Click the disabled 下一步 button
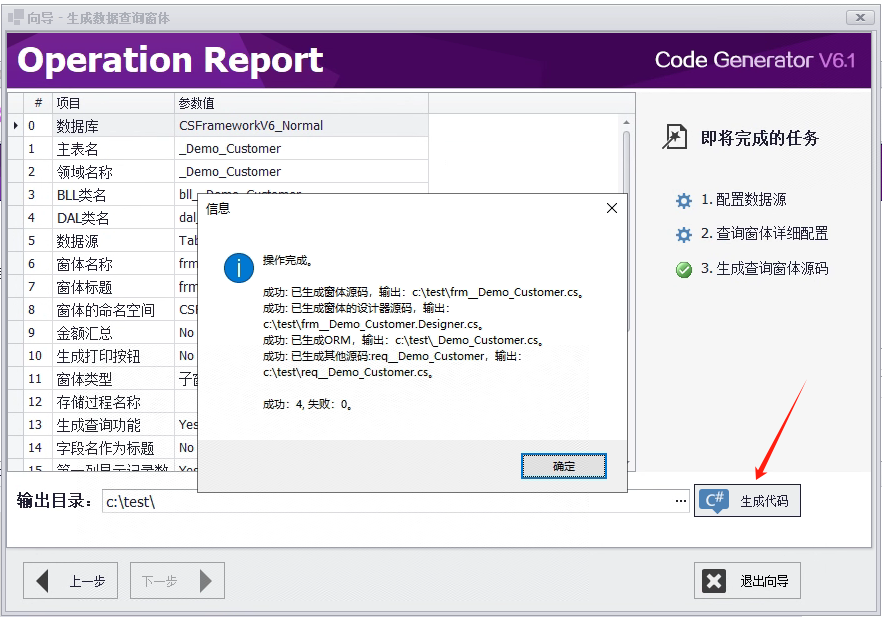 pos(177,580)
